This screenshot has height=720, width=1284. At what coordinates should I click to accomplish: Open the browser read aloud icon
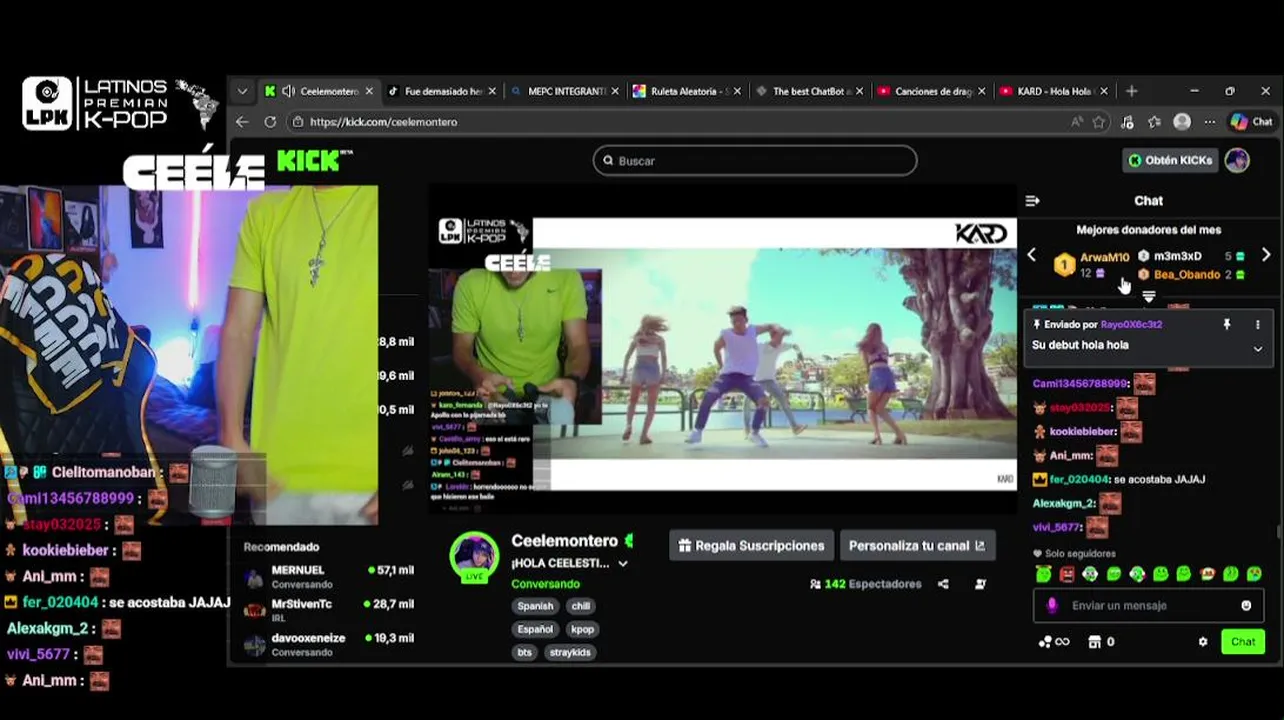coord(1076,122)
